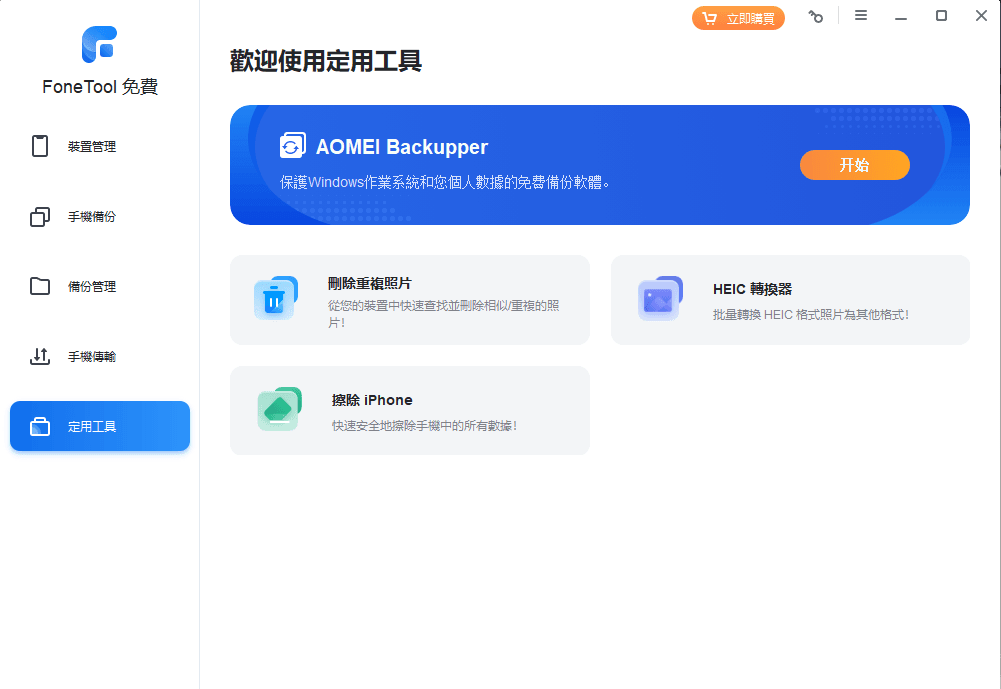This screenshot has height=689, width=1001.
Task: Click the AOMEI Backupper sync icon
Action: pos(292,146)
